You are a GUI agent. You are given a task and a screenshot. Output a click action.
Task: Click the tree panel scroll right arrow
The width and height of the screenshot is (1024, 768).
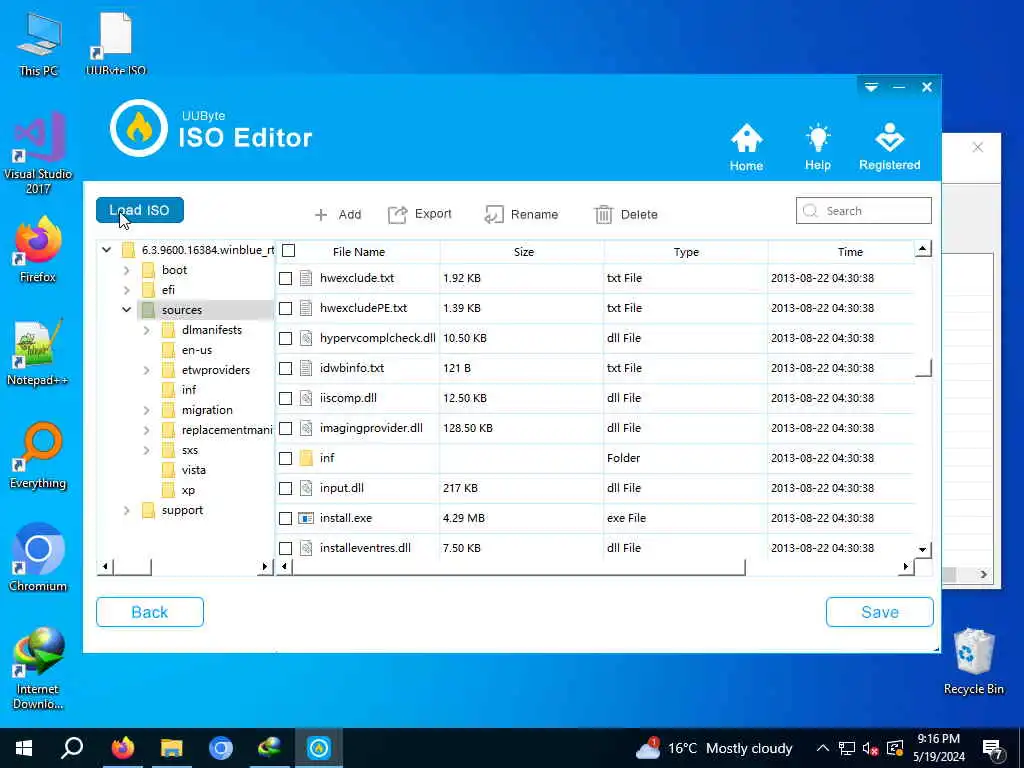(x=264, y=567)
